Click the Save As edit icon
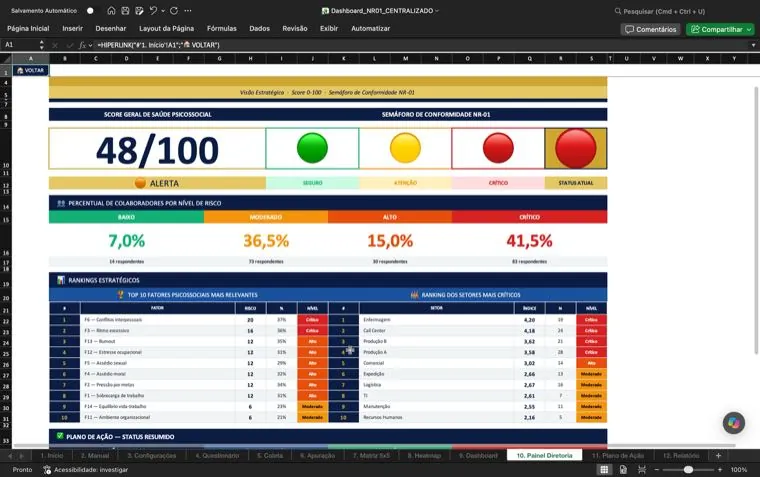Screen dimensions: 760x477 point(140,11)
